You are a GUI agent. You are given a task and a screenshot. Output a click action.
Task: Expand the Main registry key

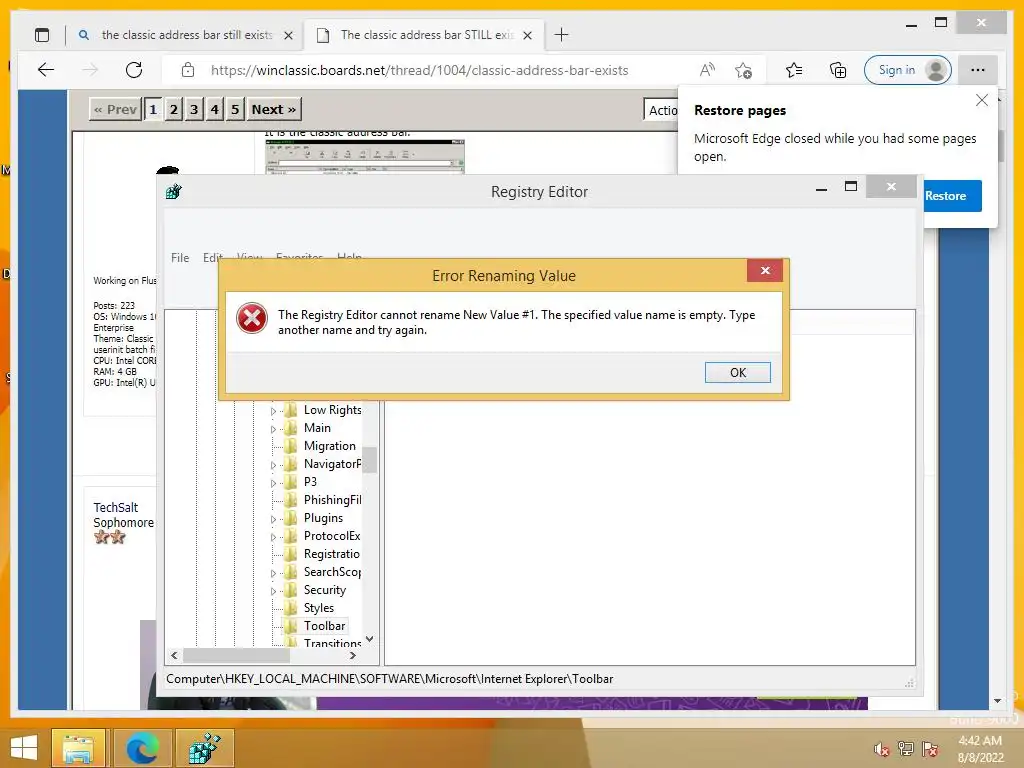pos(274,429)
